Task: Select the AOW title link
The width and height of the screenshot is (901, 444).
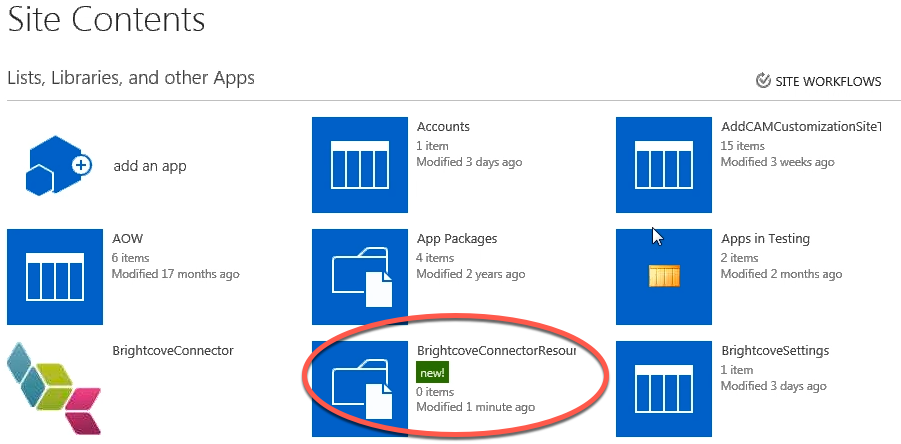Action: (127, 239)
